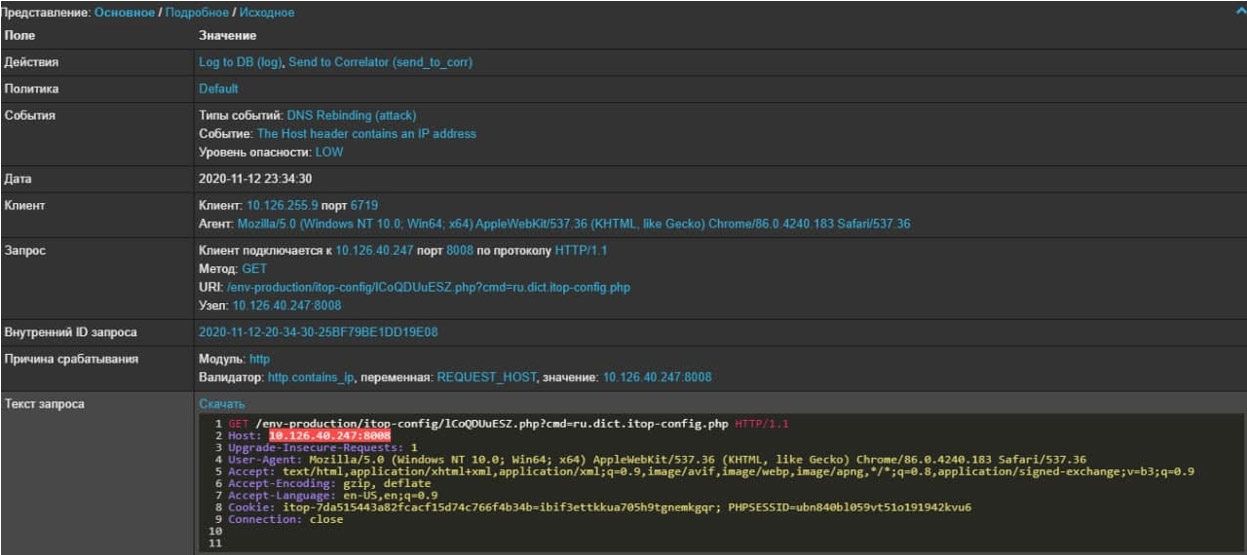Click highlighted Host value in request text
This screenshot has width=1247, height=555.
[x=329, y=436]
